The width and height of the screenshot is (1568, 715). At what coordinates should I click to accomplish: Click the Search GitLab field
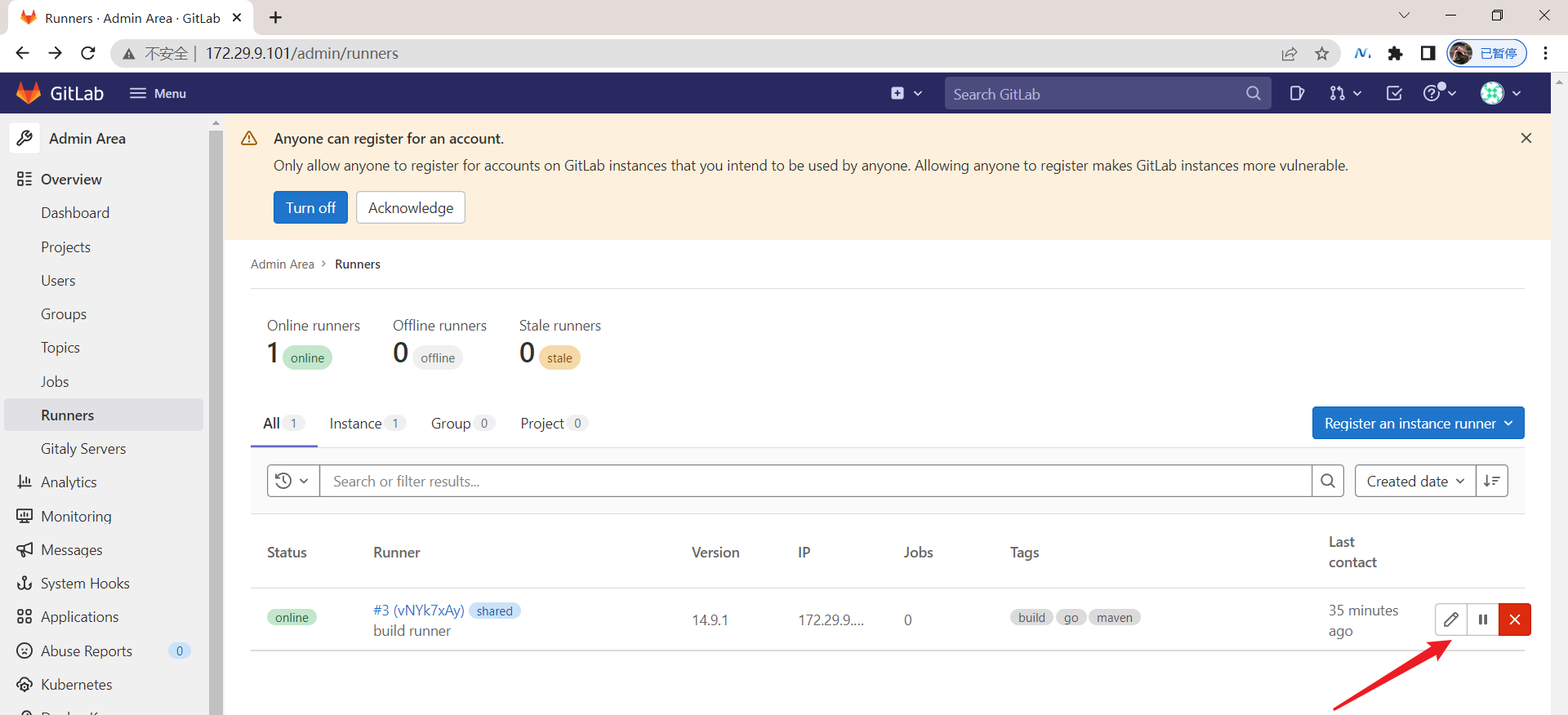1107,94
